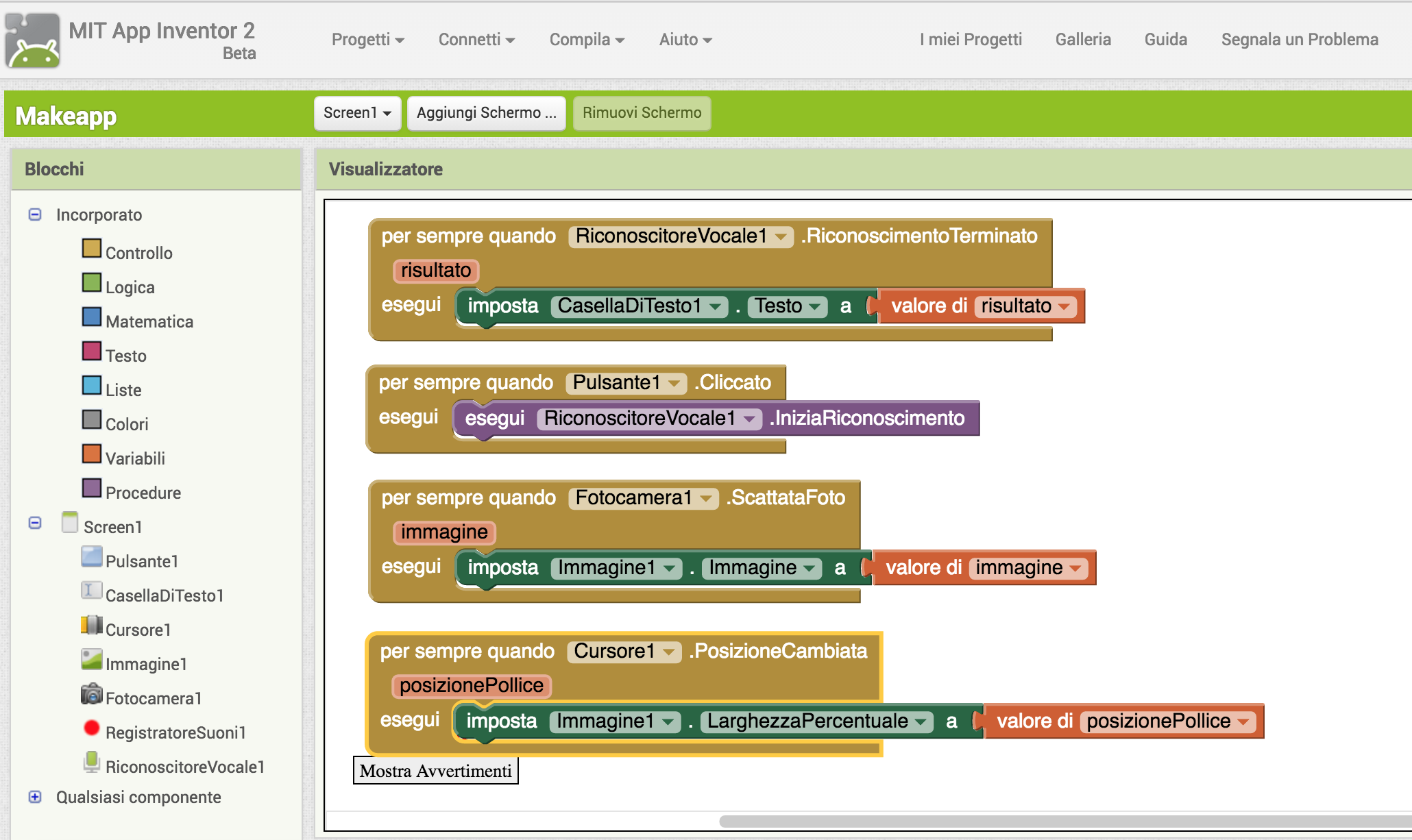Click the Pulsante1 button component icon
The height and width of the screenshot is (840, 1412).
click(x=91, y=556)
